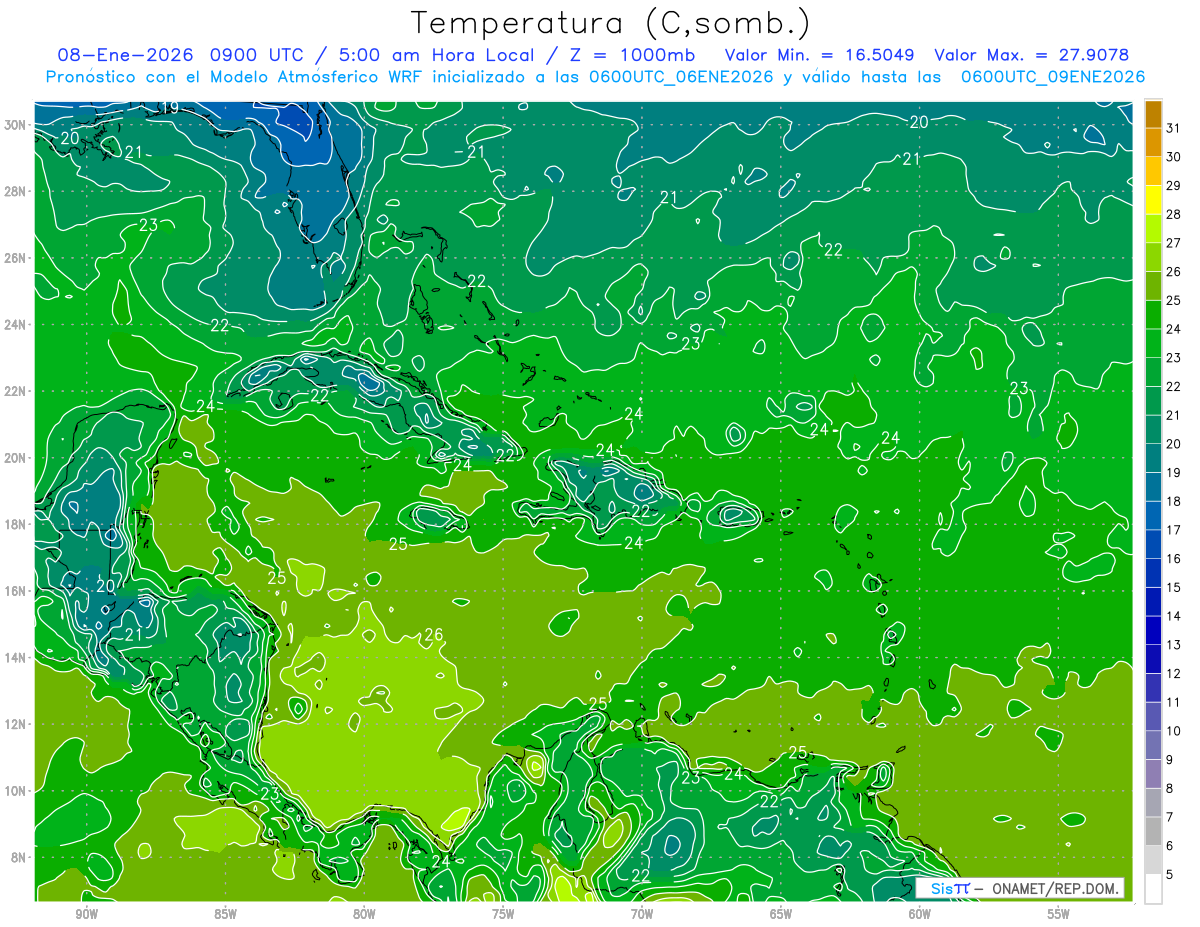
Task: Click the '18' value on the color scale
Action: [x=1174, y=502]
